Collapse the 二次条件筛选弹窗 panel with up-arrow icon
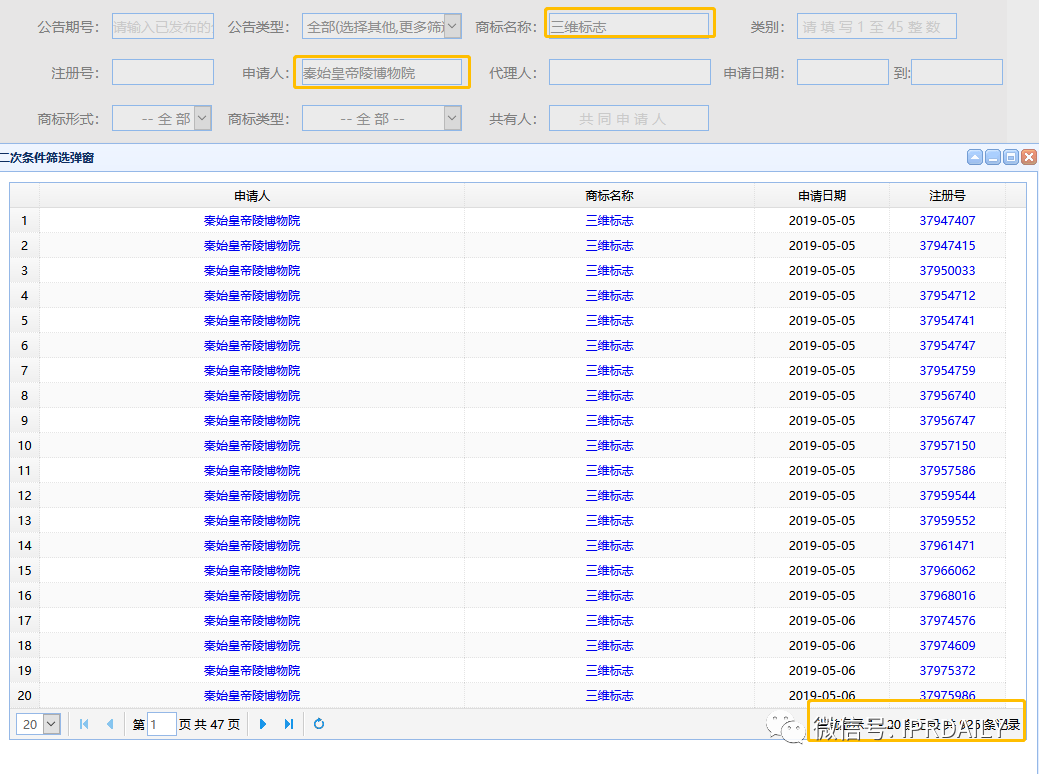 coord(975,157)
